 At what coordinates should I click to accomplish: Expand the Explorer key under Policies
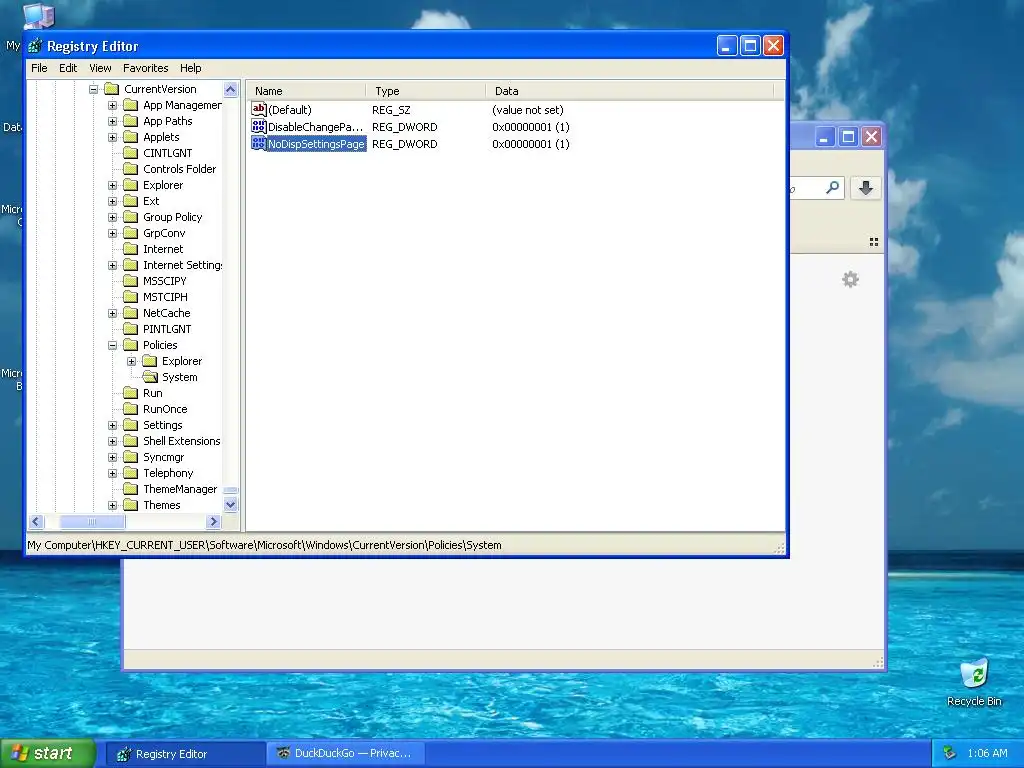[131, 361]
